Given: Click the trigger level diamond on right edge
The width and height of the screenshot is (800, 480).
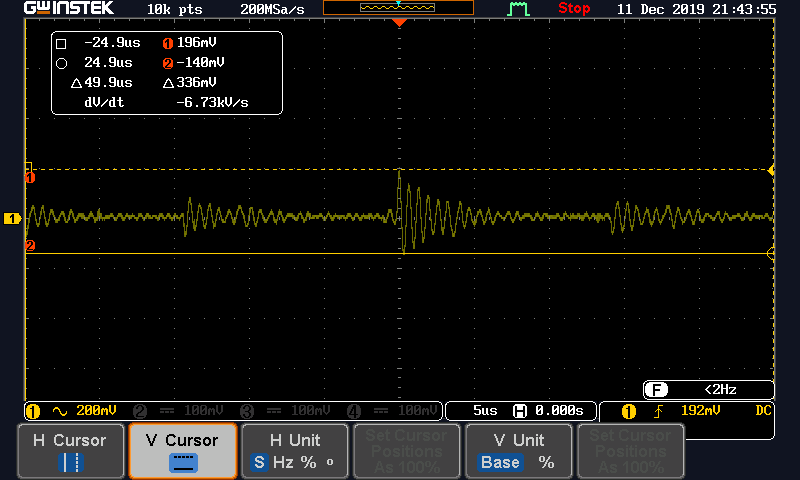Looking at the screenshot, I should pyautogui.click(x=771, y=170).
